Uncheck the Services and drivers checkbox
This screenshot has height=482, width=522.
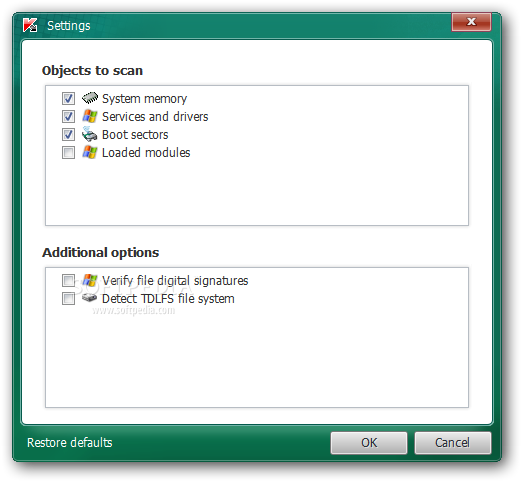click(x=68, y=116)
